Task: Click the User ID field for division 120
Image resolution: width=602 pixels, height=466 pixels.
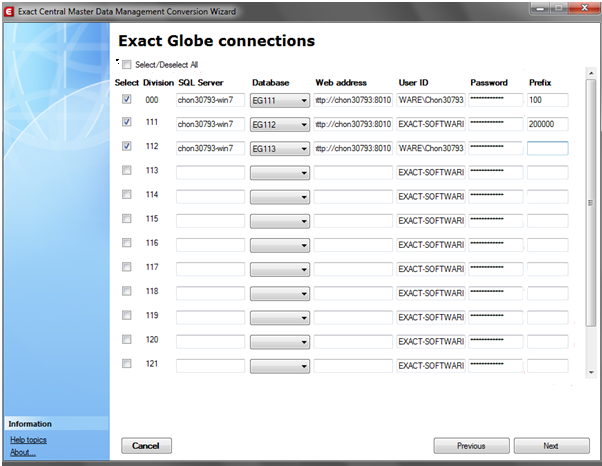Action: (431, 342)
